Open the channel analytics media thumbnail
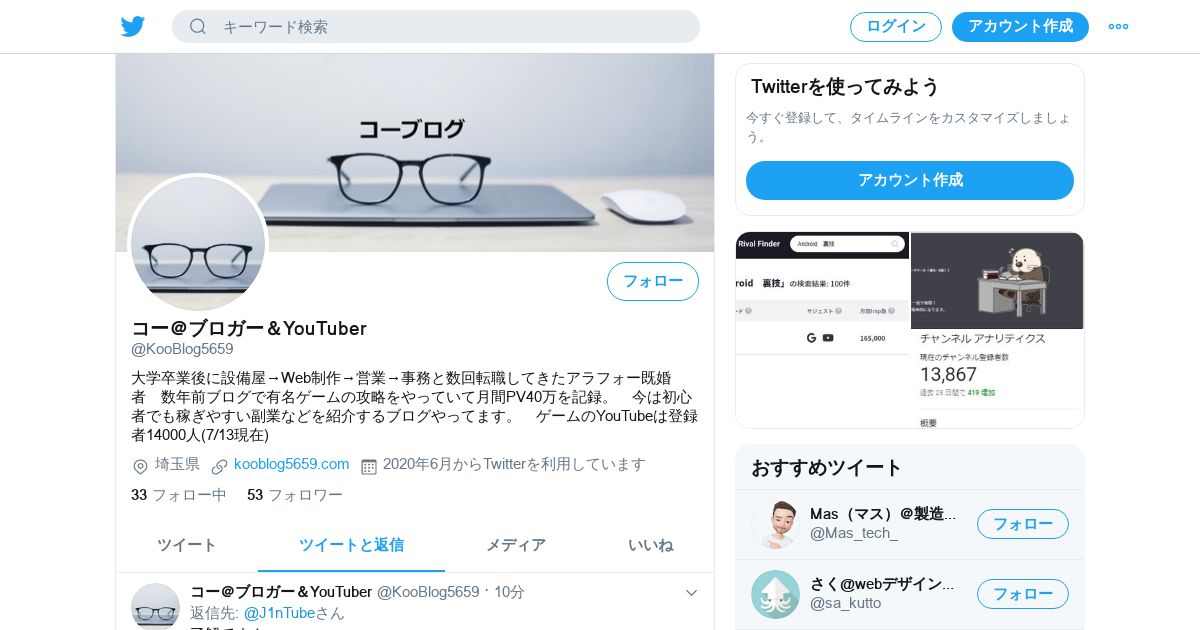The width and height of the screenshot is (1200, 630). tap(997, 330)
